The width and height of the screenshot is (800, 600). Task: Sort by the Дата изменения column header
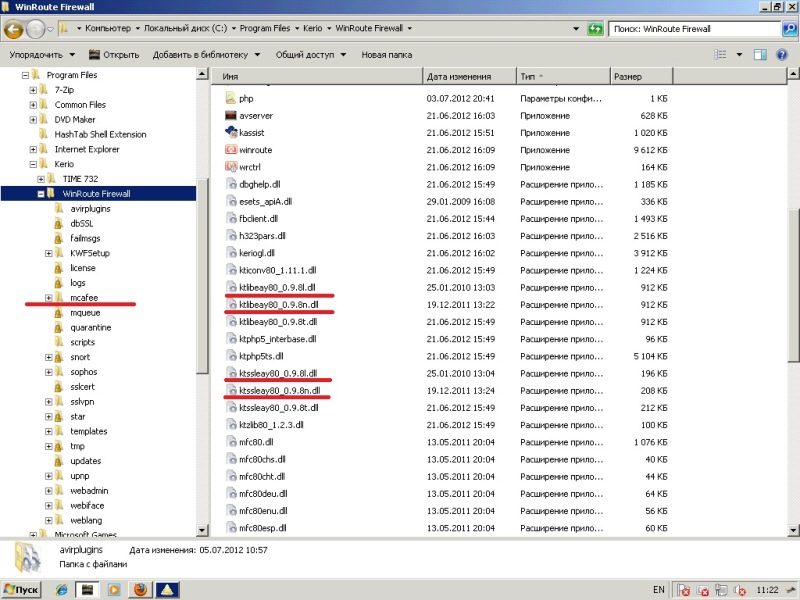click(x=459, y=76)
